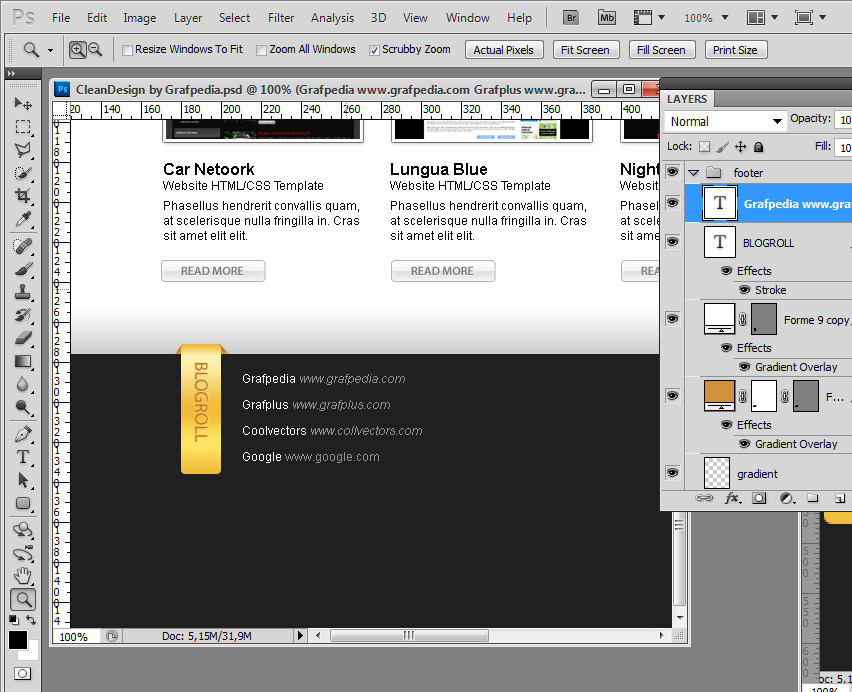The image size is (852, 692).
Task: Reset default foreground and background colors
Action: (x=14, y=620)
